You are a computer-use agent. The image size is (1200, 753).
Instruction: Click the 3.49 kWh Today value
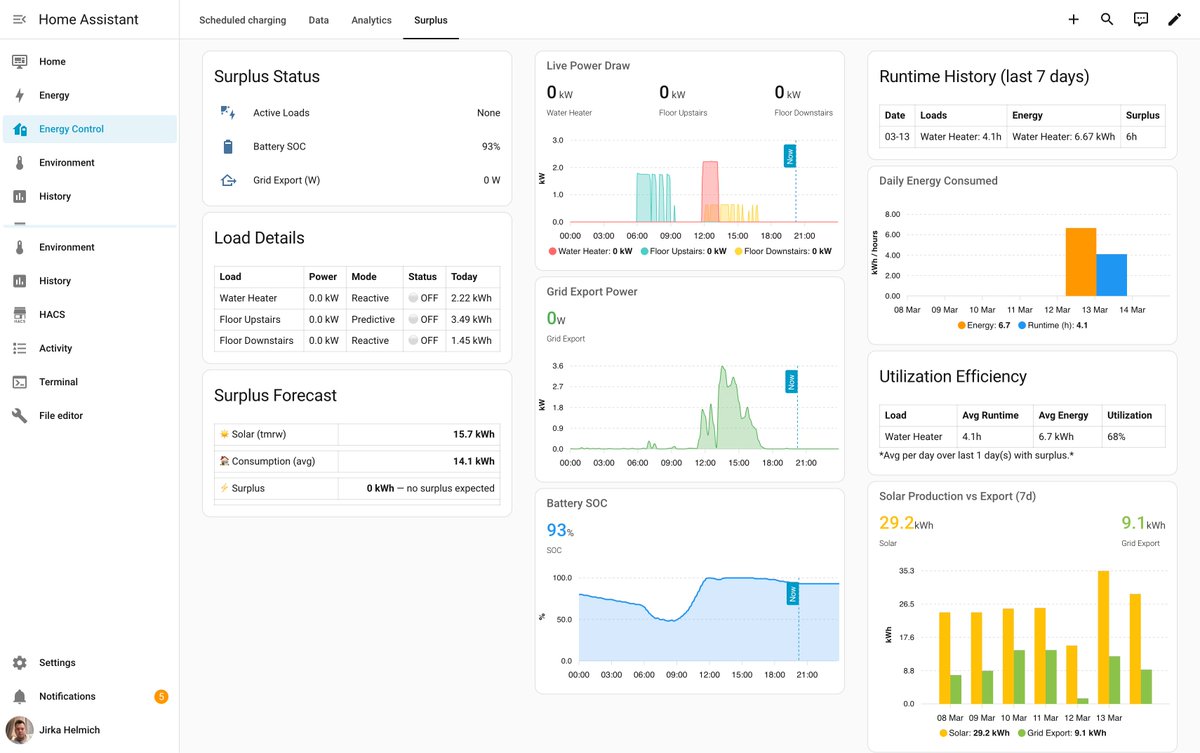(471, 319)
